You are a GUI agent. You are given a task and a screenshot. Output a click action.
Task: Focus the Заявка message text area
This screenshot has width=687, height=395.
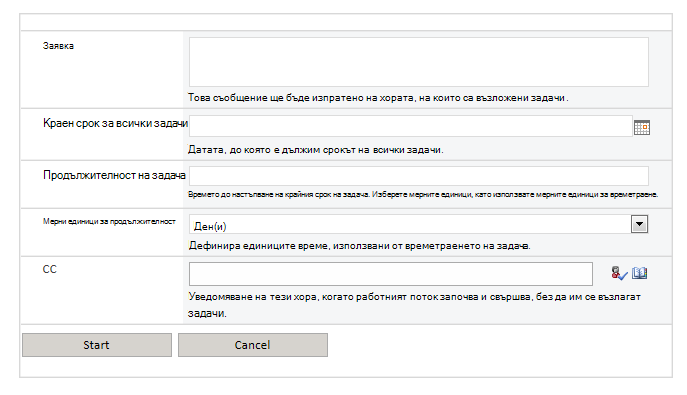[x=418, y=62]
